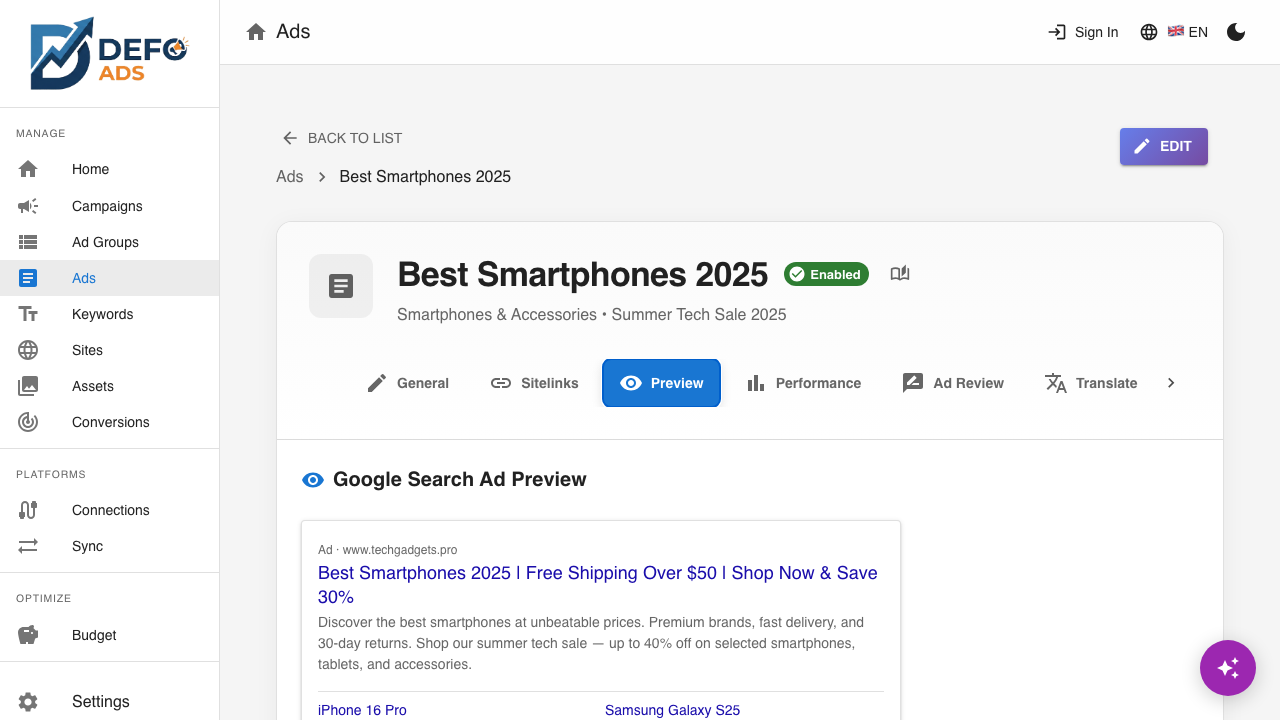The width and height of the screenshot is (1280, 720).
Task: Click the open-book icon beside Enabled
Action: coord(900,274)
